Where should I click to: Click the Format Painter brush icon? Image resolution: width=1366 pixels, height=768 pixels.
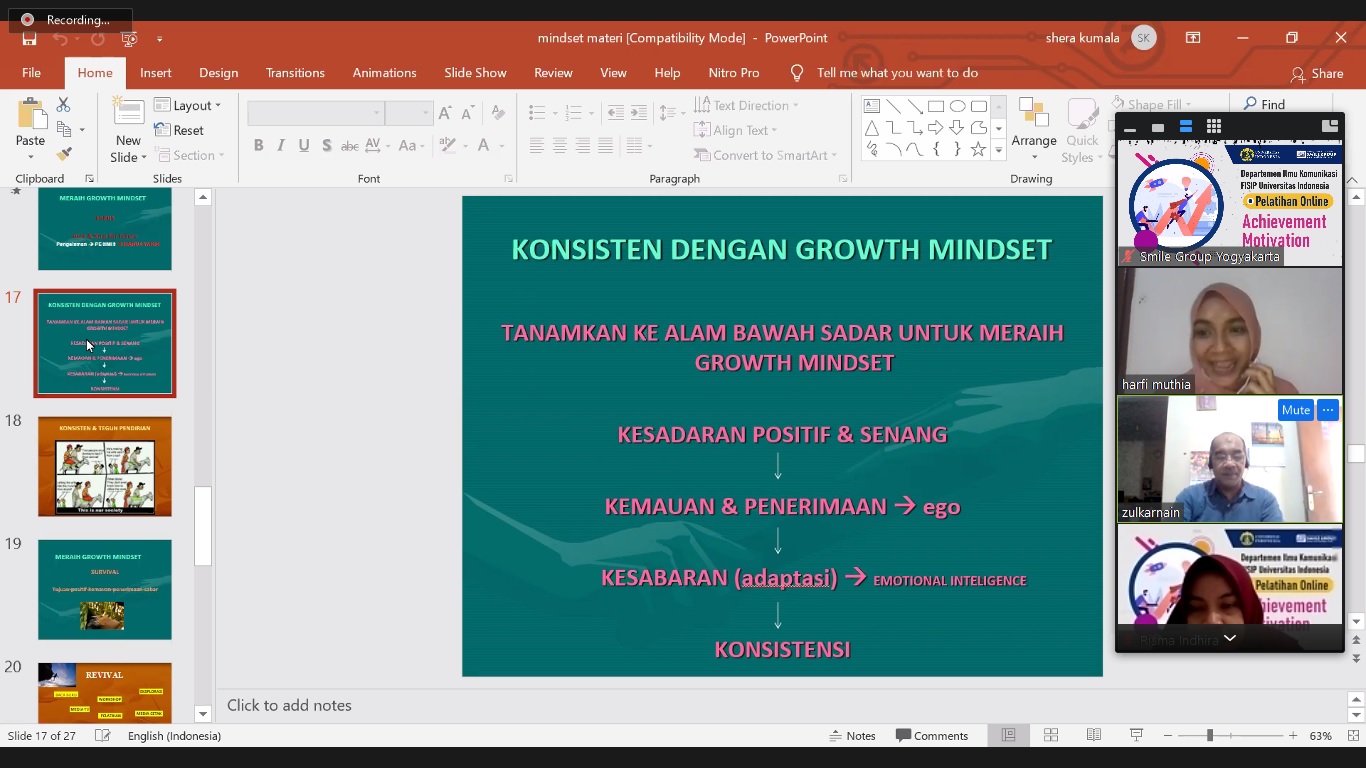coord(64,154)
